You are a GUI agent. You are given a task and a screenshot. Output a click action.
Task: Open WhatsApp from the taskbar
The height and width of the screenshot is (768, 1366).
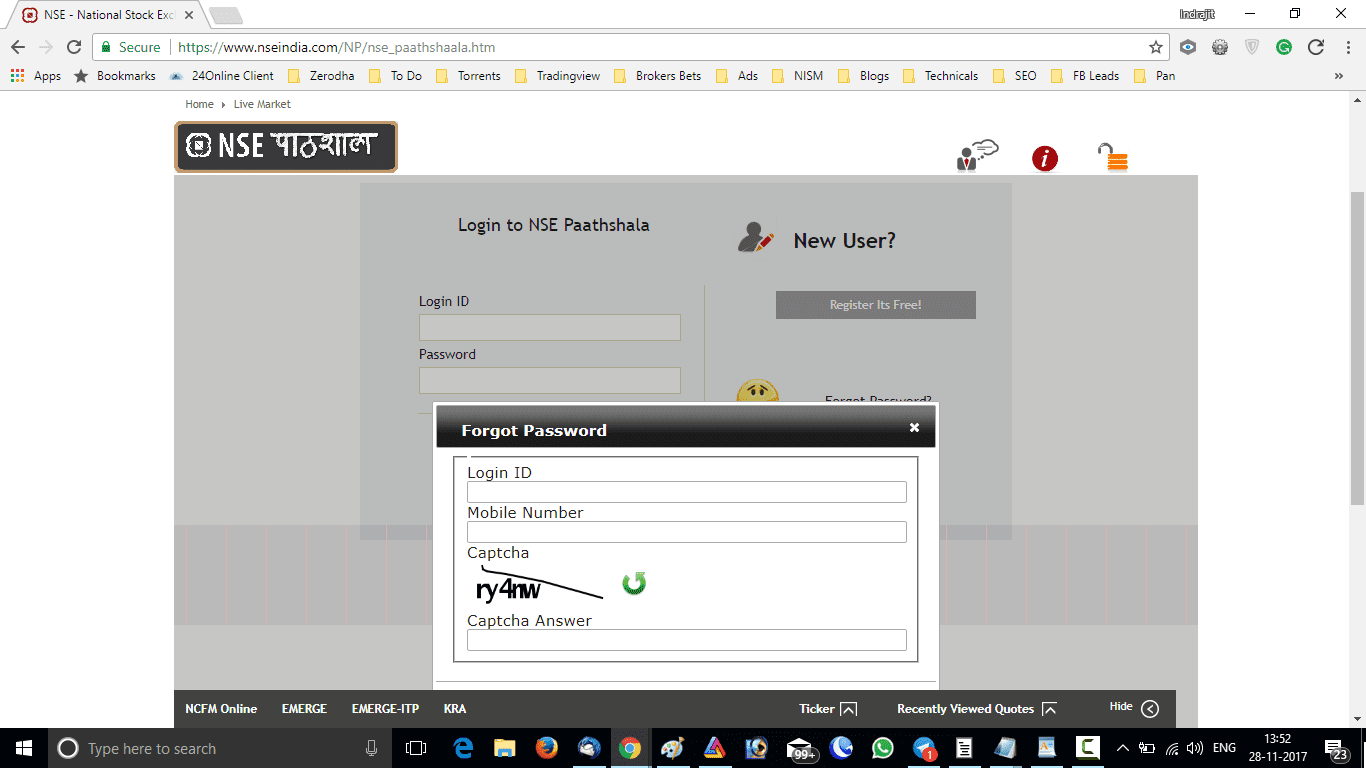tap(882, 748)
